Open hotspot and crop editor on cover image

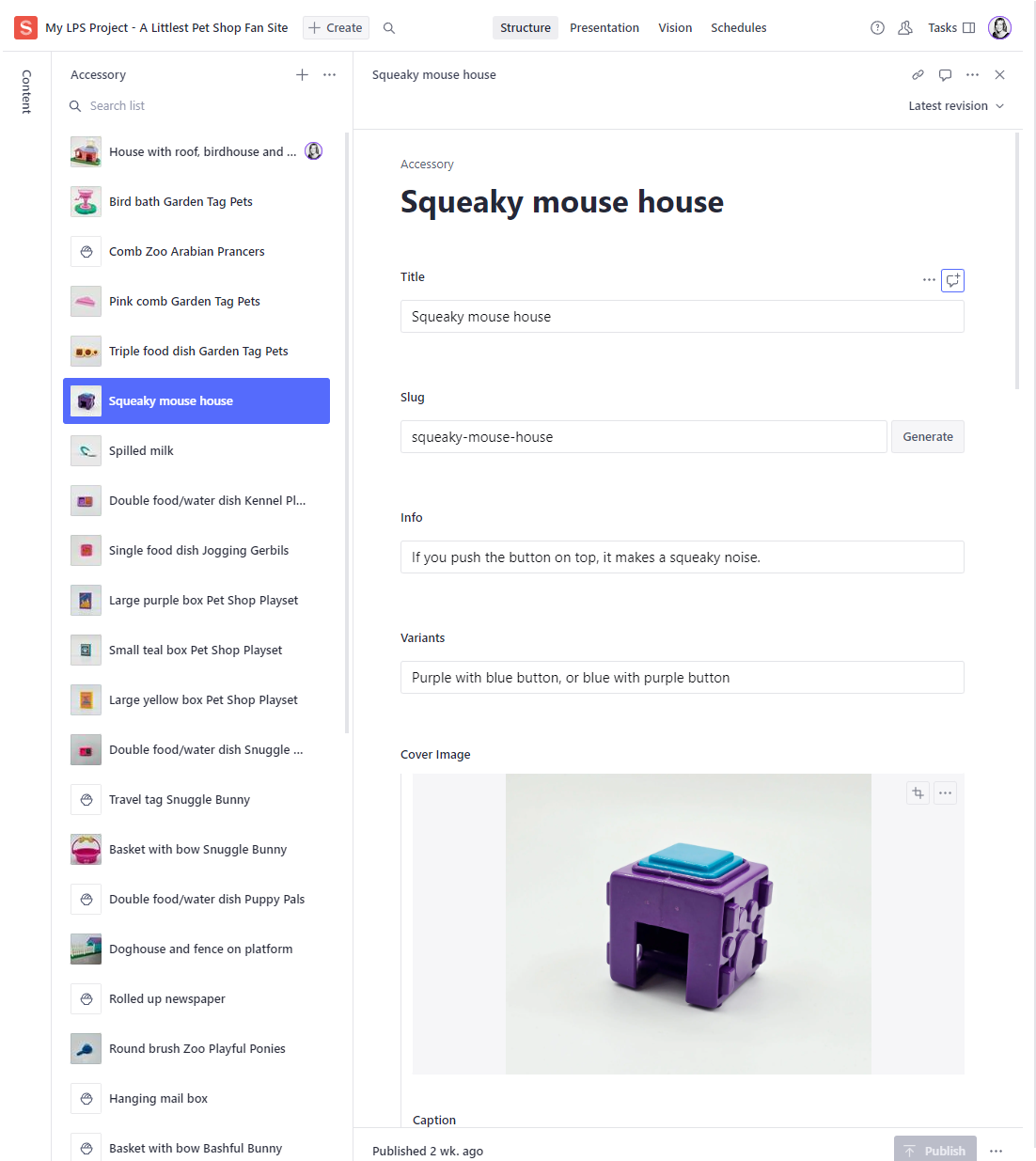[x=918, y=792]
